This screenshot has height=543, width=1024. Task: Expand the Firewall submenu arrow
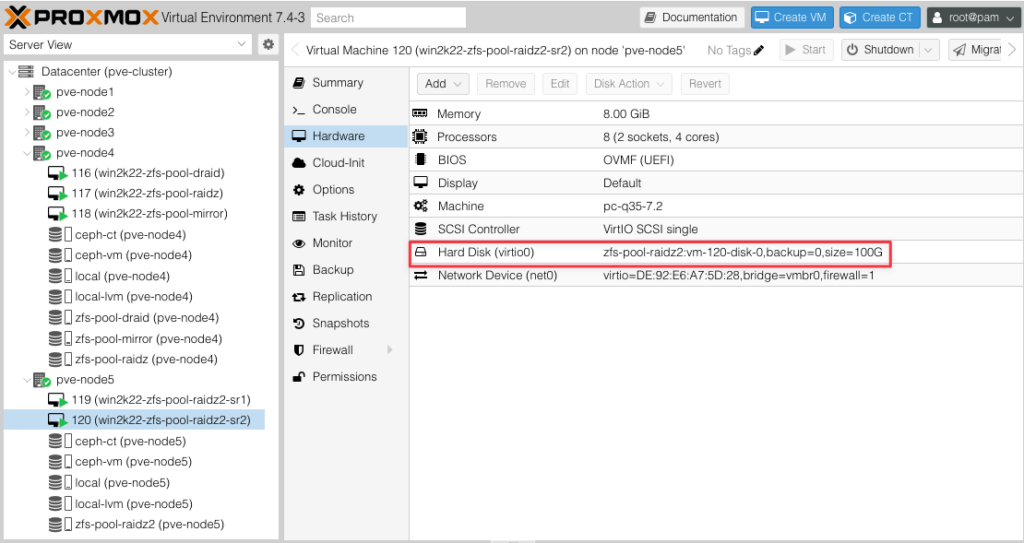(390, 350)
